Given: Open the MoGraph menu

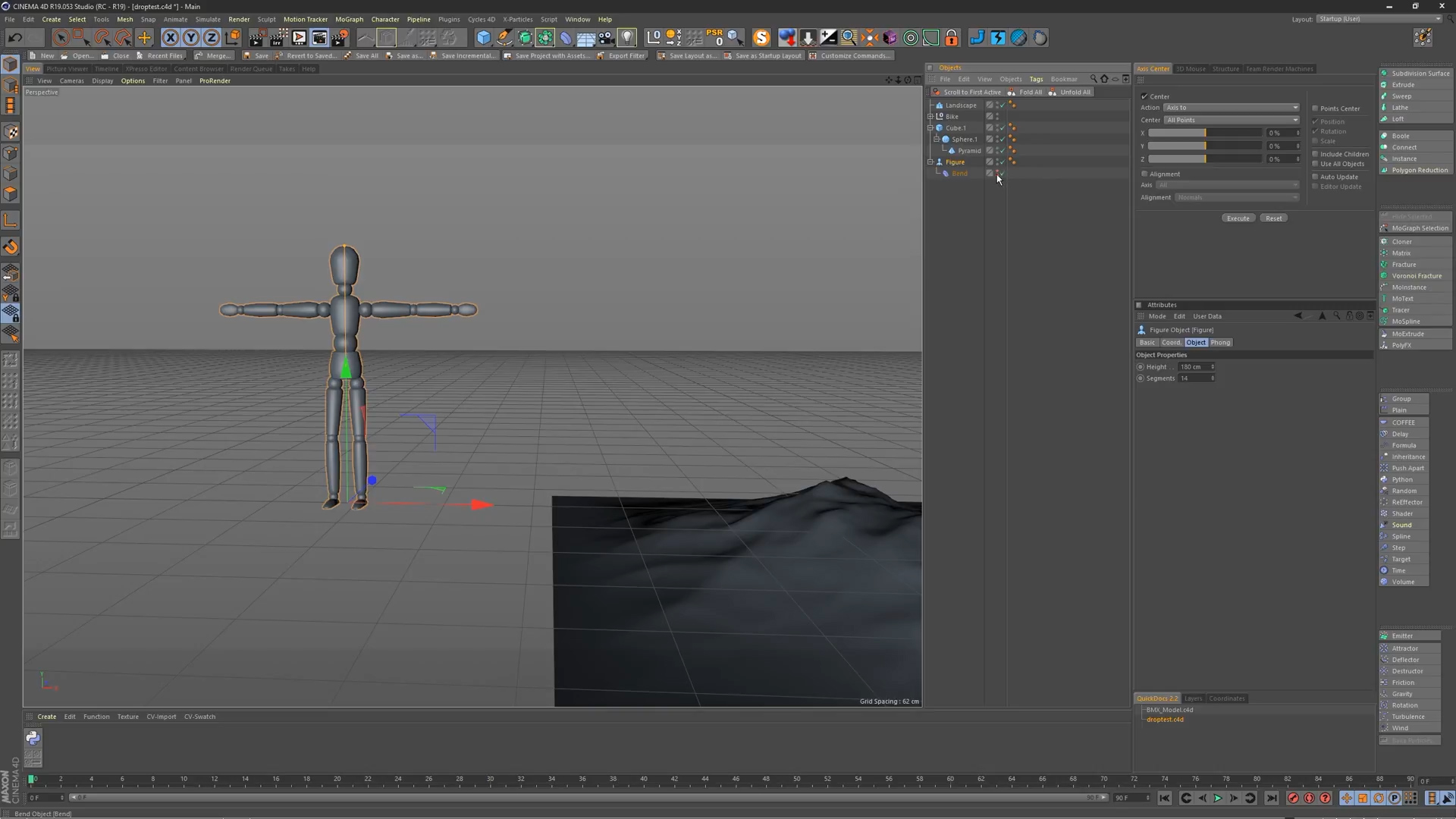Looking at the screenshot, I should [349, 19].
